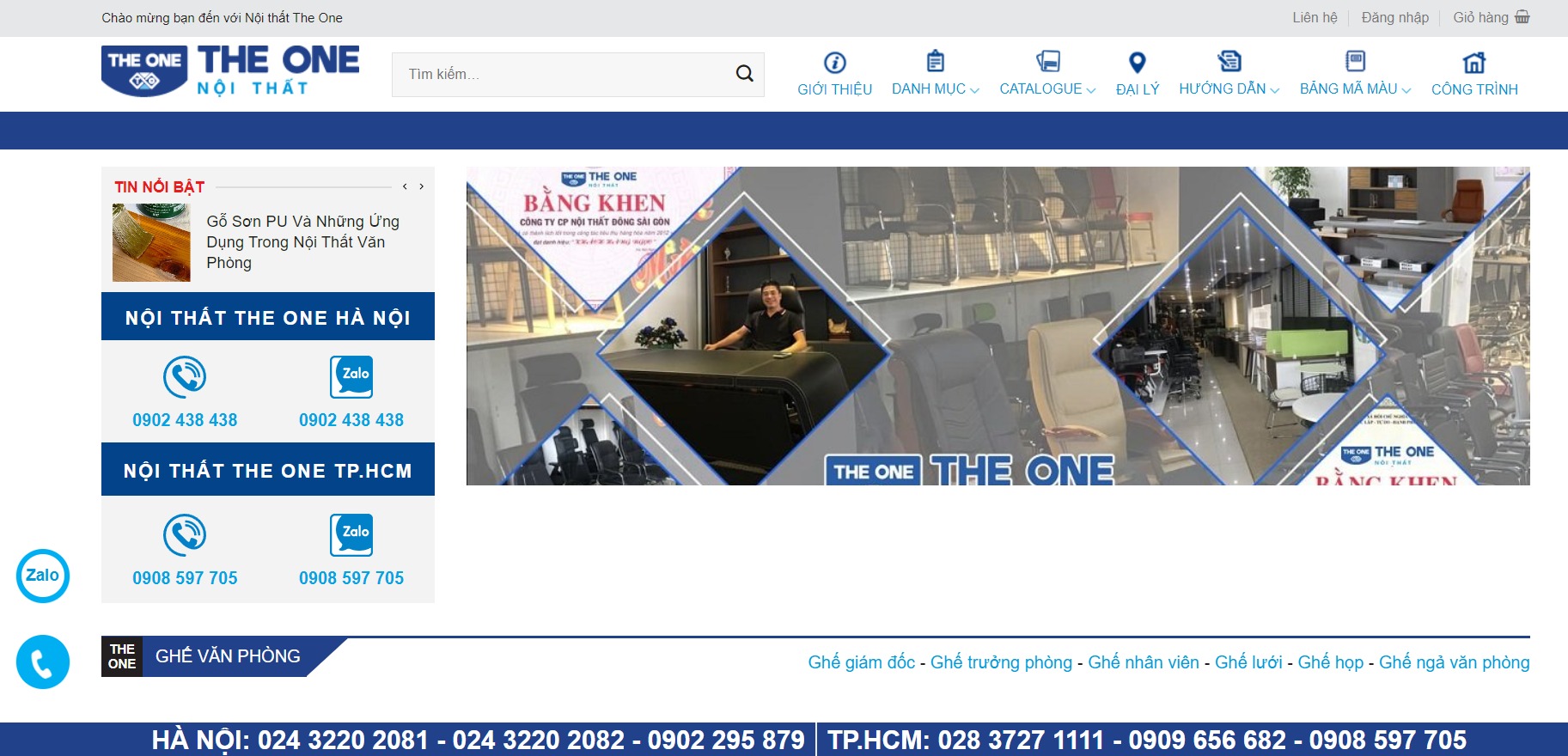Click the search magnifier icon
Viewport: 1568px width, 756px height.
coord(744,74)
